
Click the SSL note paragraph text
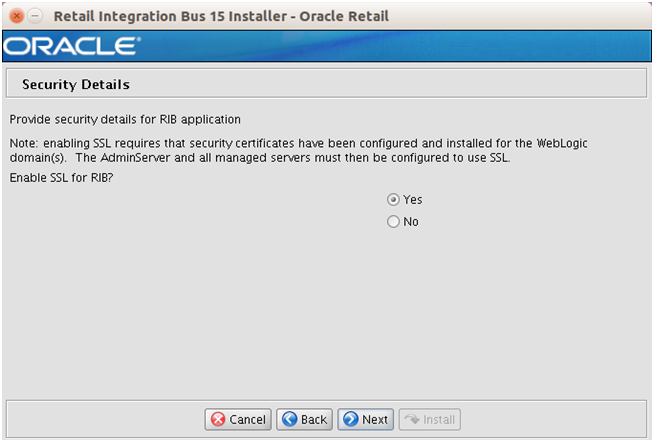click(x=298, y=151)
